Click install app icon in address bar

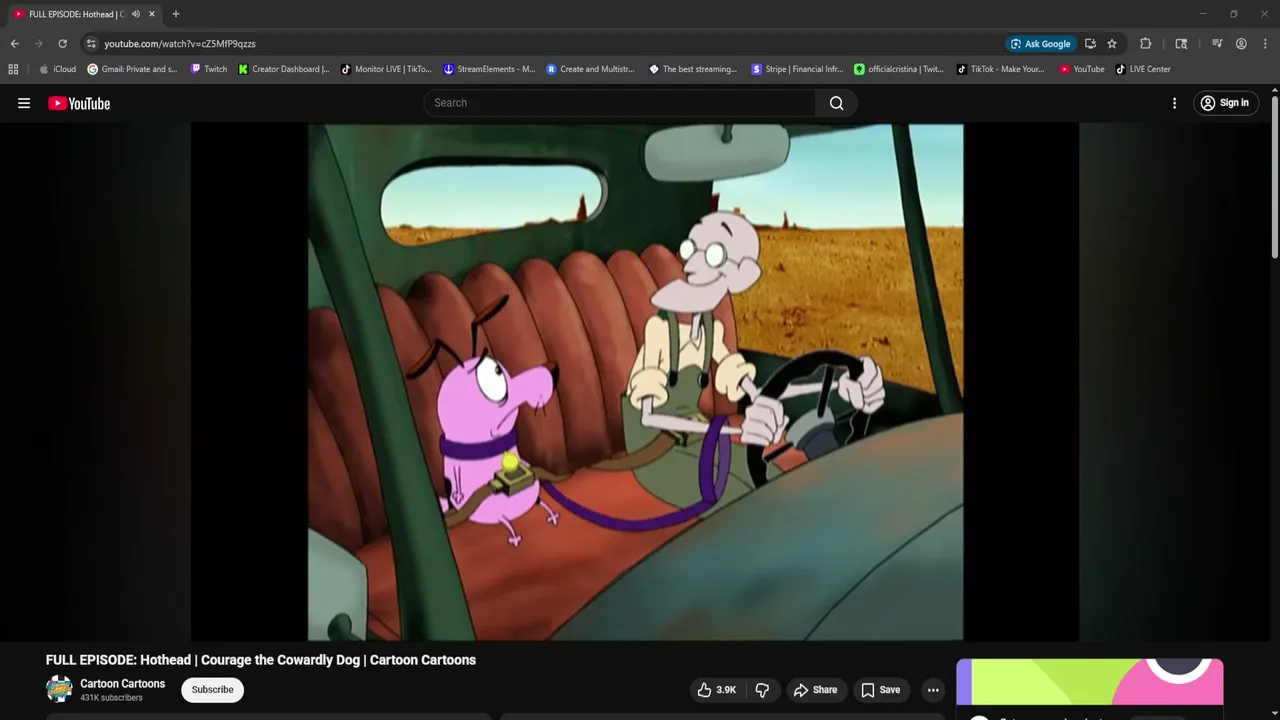(x=1090, y=44)
